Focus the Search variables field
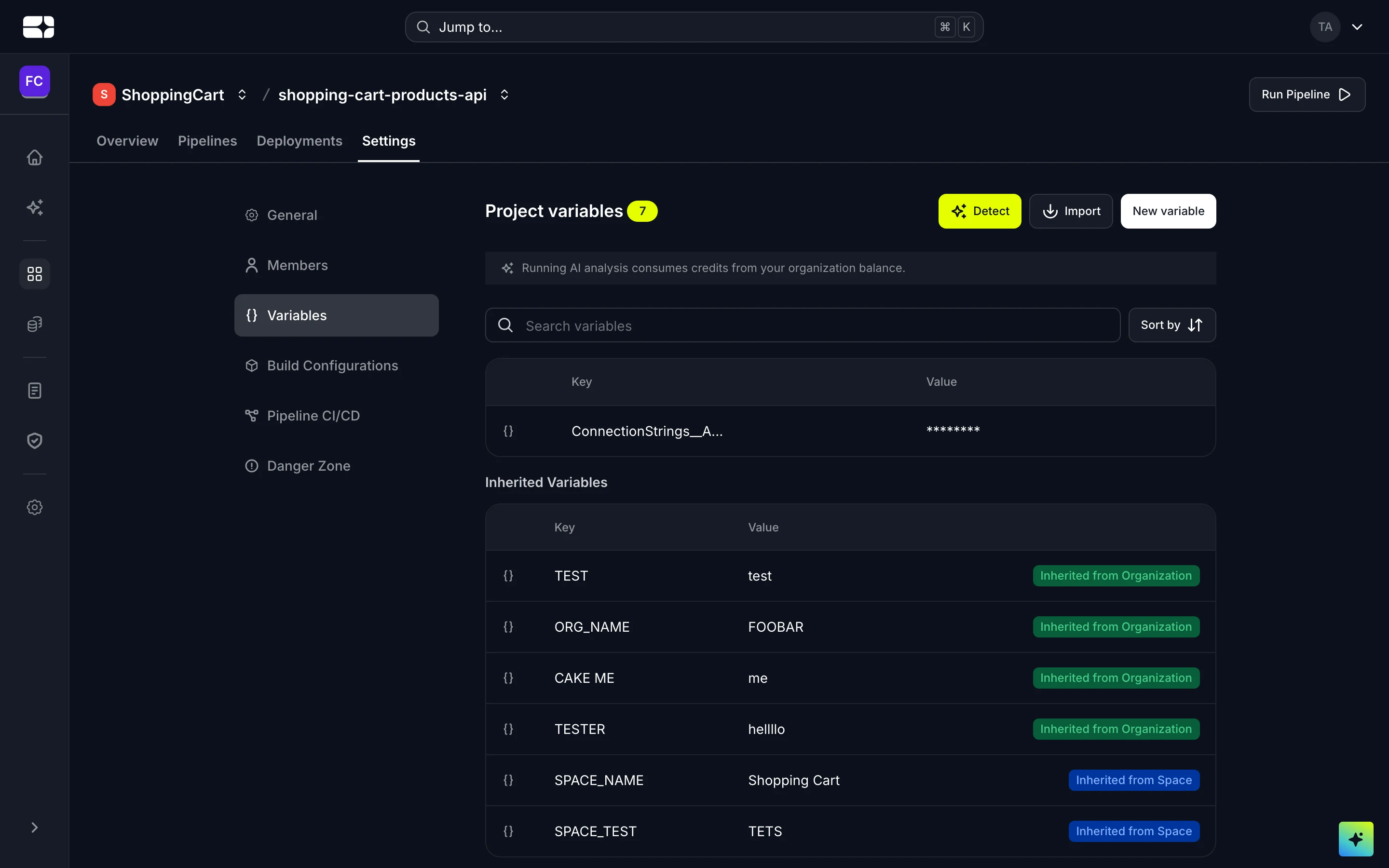The height and width of the screenshot is (868, 1389). tap(803, 325)
